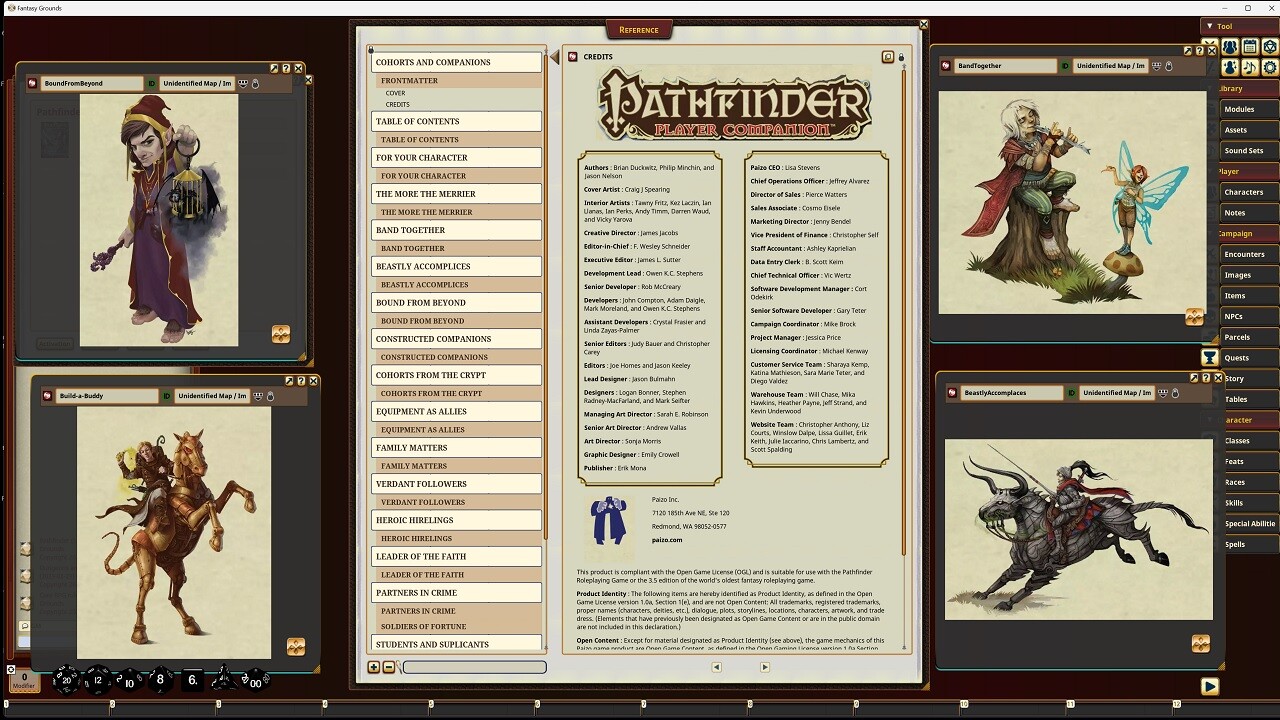Click the next-page arrow on the Reference window
This screenshot has width=1280, height=720.
click(x=764, y=668)
